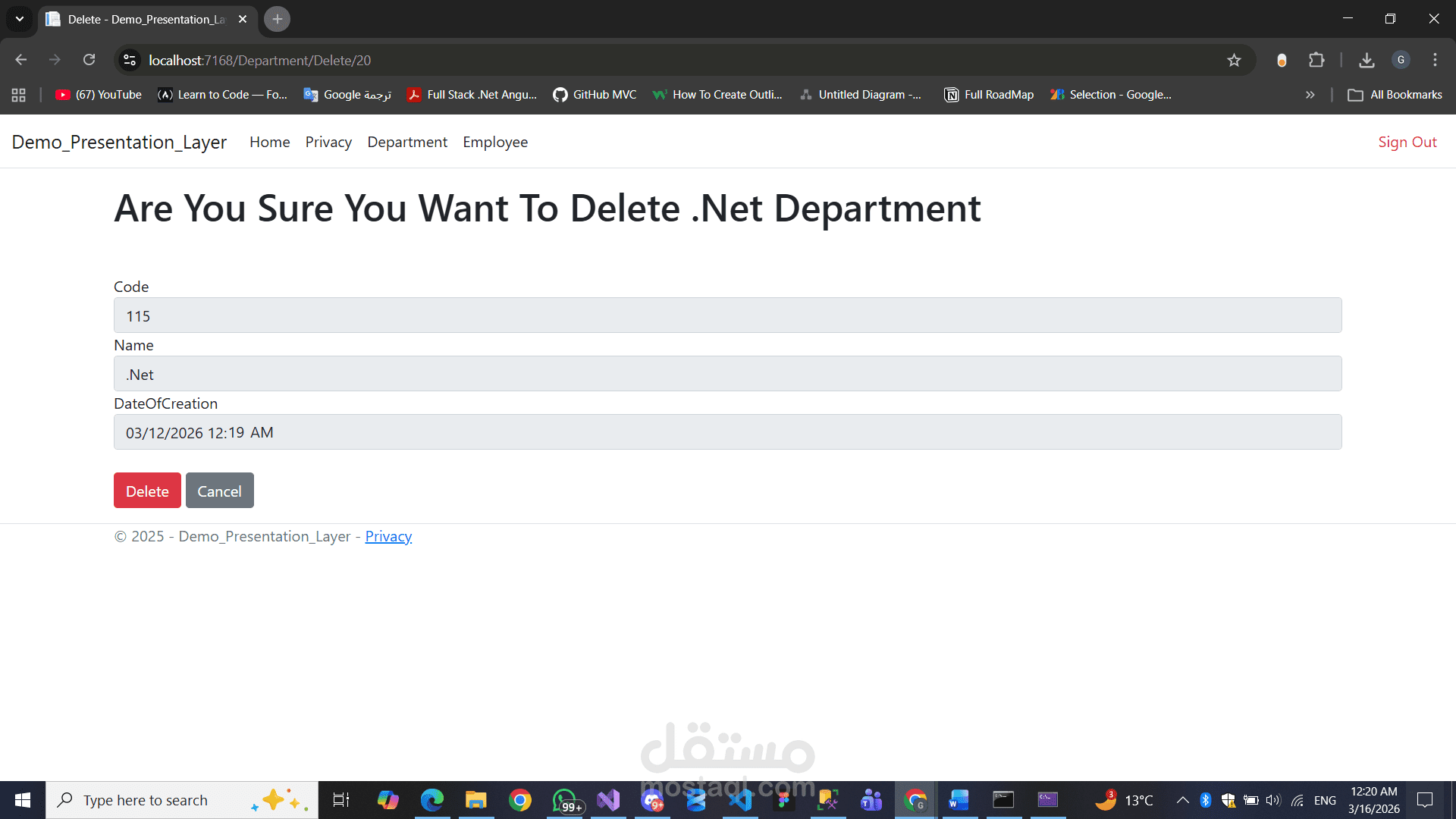Show hidden system tray icons
This screenshot has height=819, width=1456.
(x=1182, y=800)
